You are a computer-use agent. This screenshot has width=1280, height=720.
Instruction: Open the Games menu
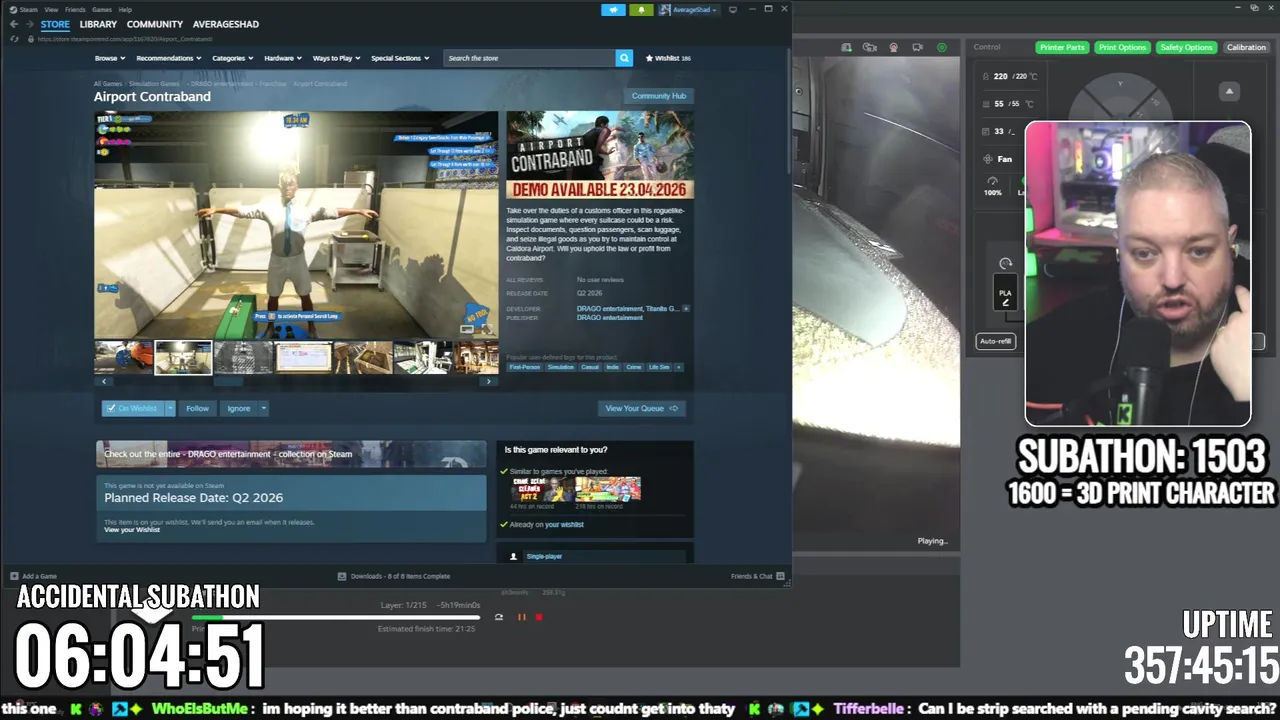[102, 9]
